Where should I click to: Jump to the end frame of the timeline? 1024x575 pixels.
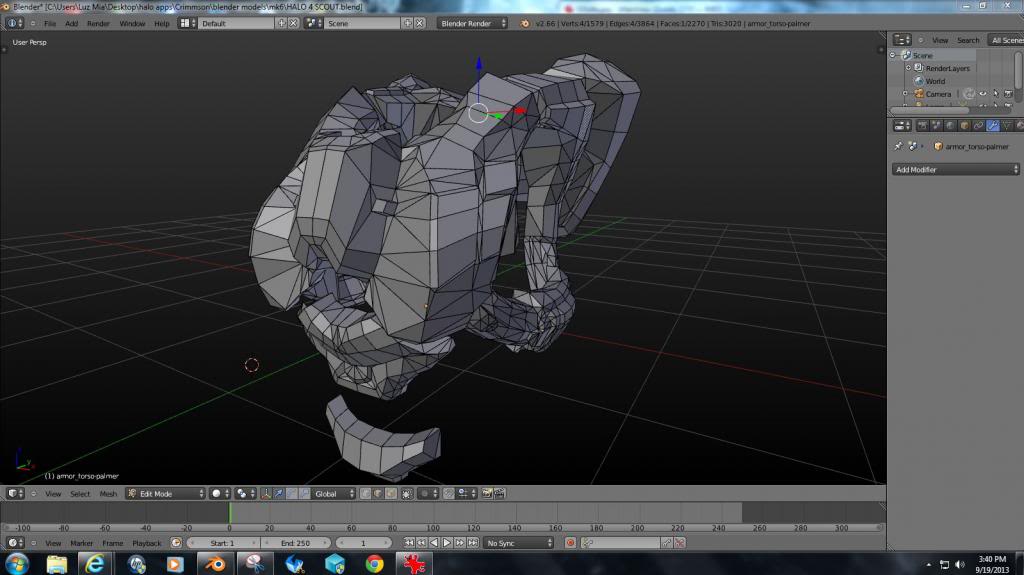click(472, 543)
